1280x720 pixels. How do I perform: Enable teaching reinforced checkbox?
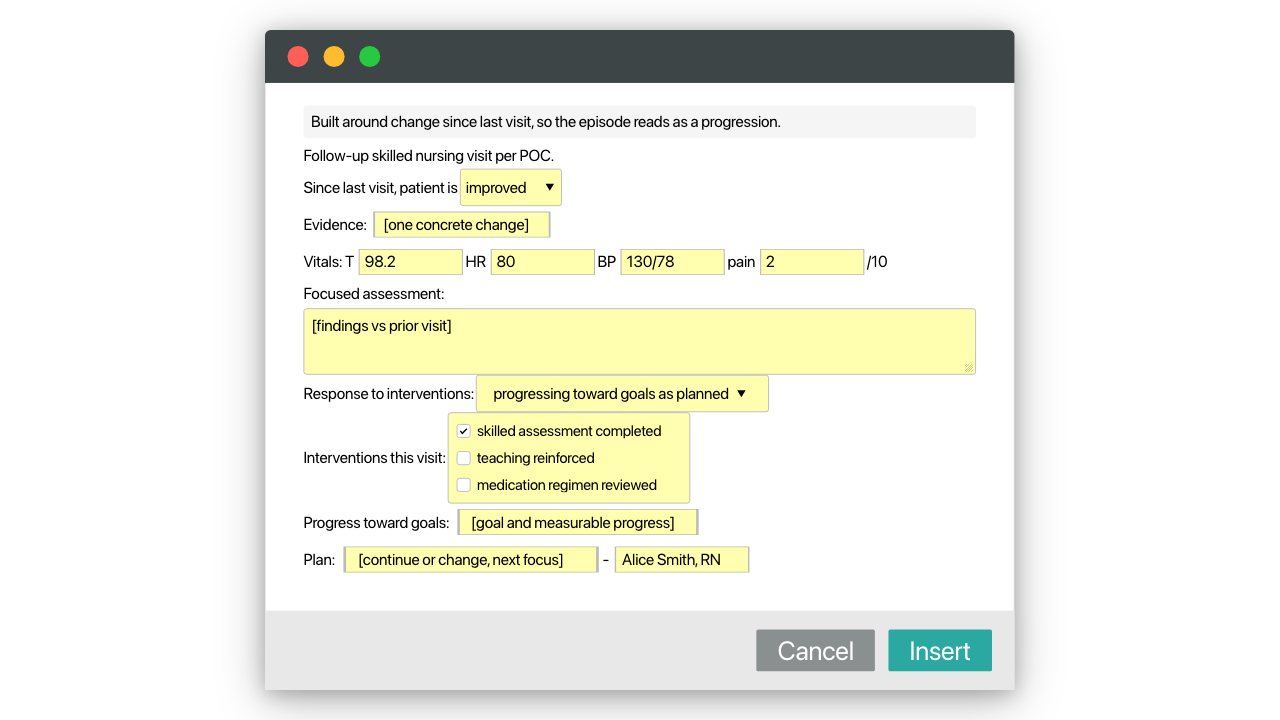(x=464, y=458)
